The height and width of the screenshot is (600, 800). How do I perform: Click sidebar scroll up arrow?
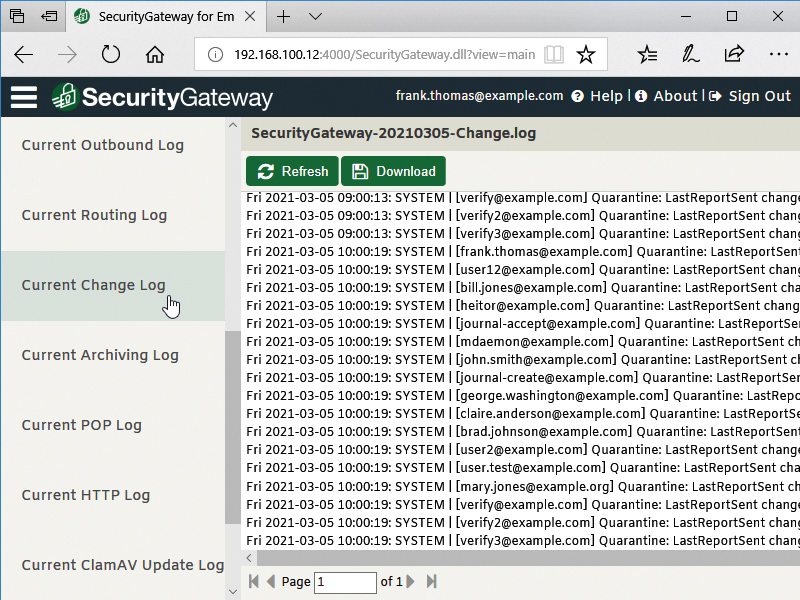[x=233, y=125]
